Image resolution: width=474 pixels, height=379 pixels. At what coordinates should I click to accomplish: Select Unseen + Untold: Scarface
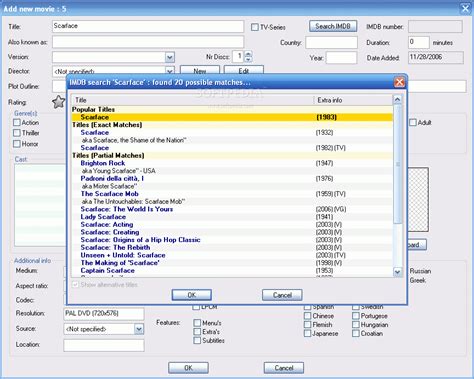tap(232, 255)
